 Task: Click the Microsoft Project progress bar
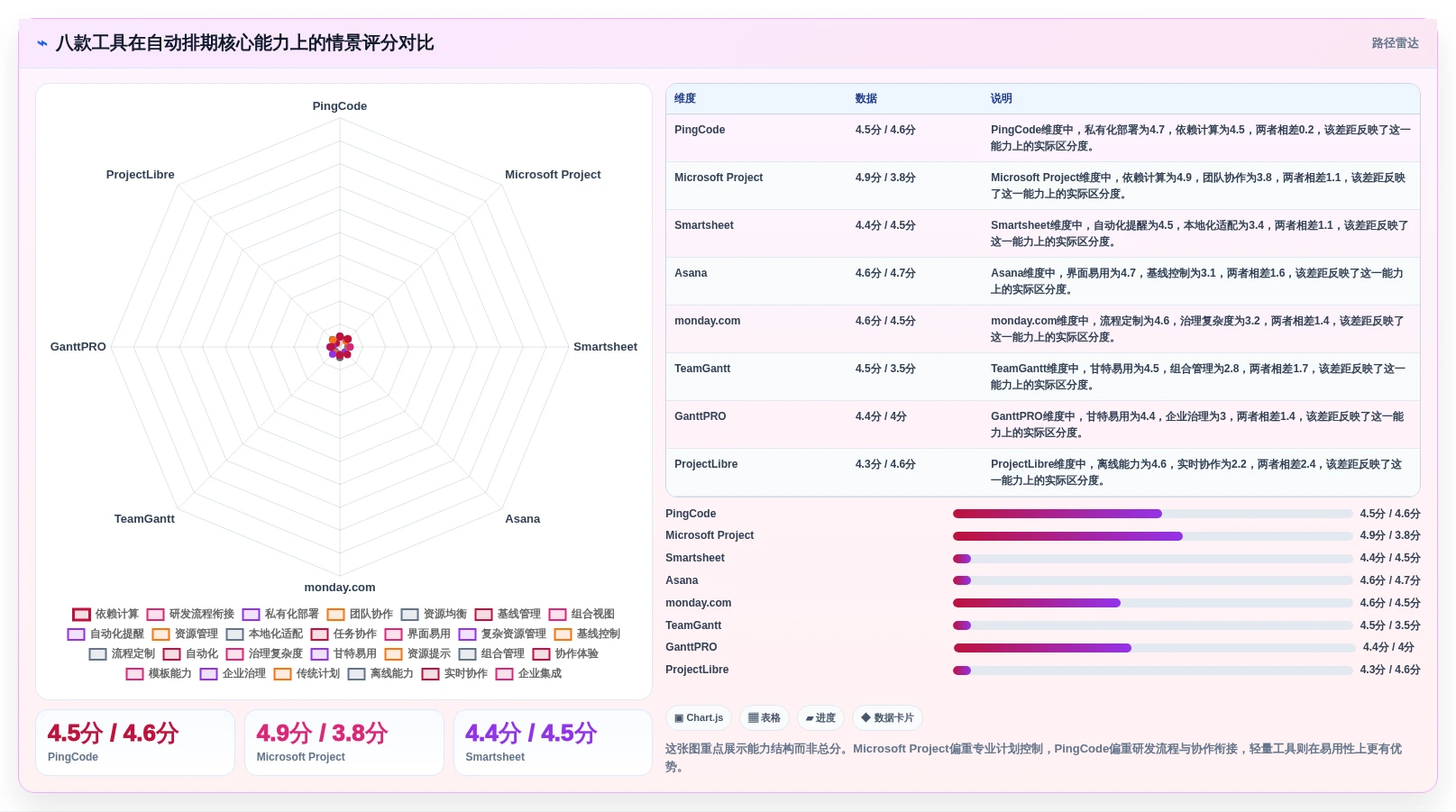tap(1152, 536)
